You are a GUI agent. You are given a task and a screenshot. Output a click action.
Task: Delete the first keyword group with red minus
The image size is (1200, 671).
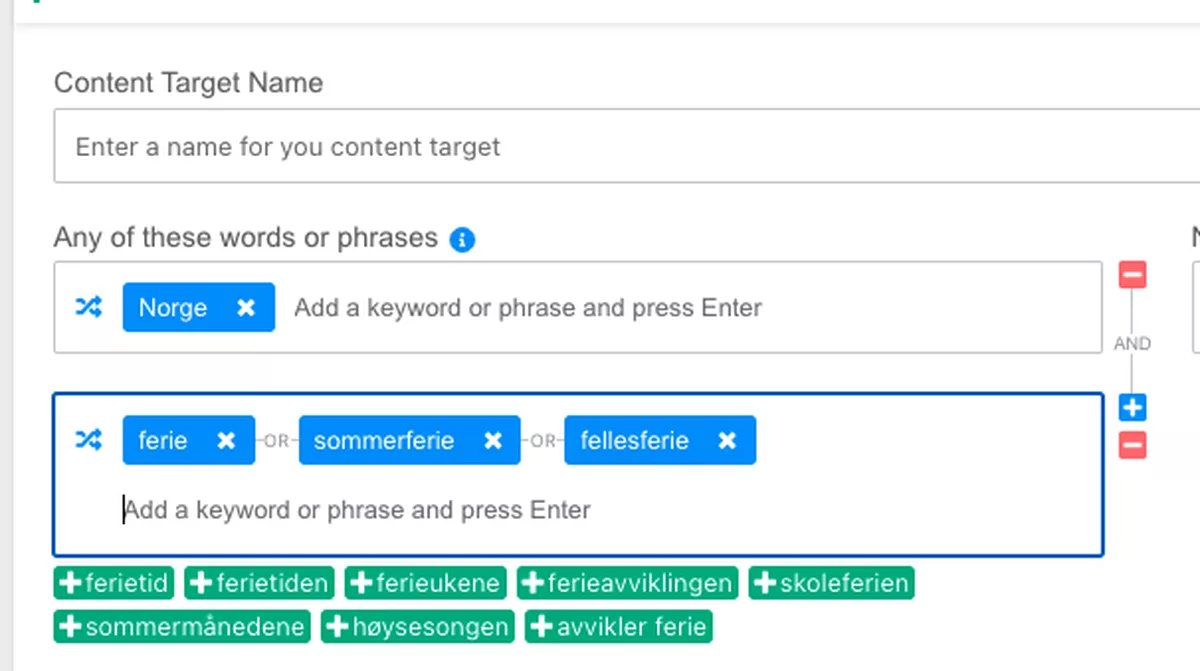(x=1132, y=275)
